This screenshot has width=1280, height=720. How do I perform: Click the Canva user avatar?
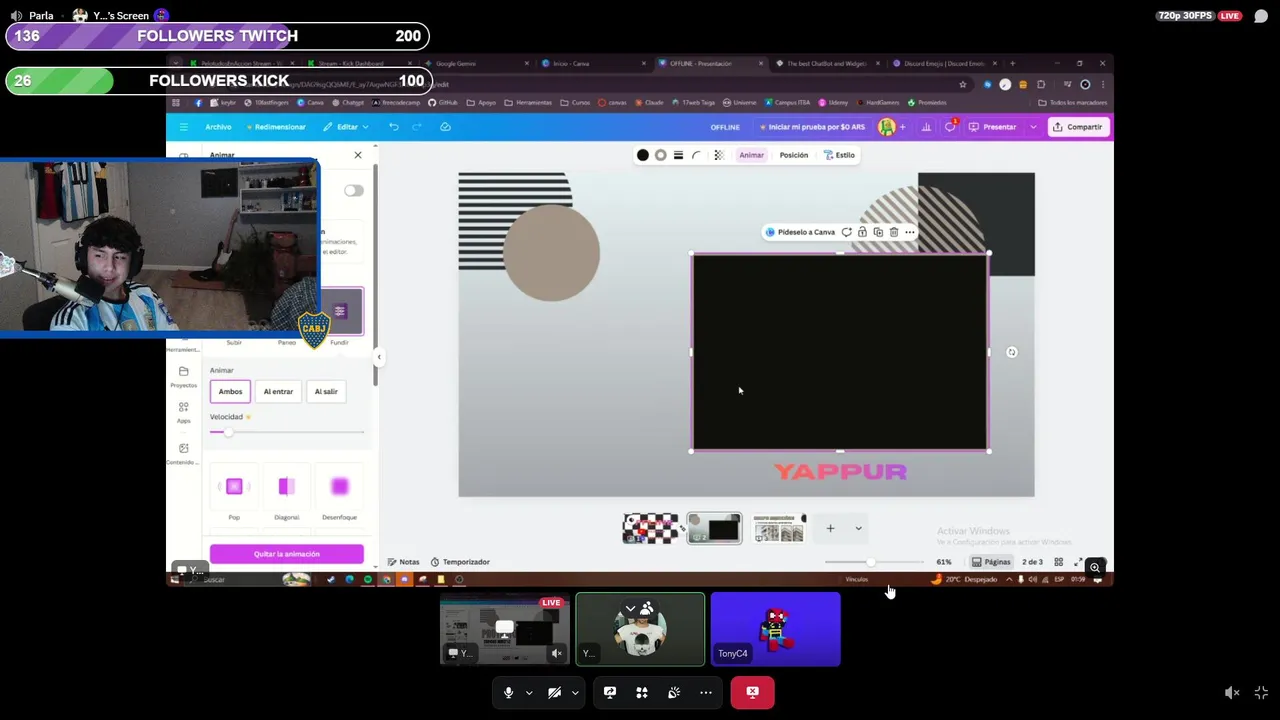pos(886,127)
